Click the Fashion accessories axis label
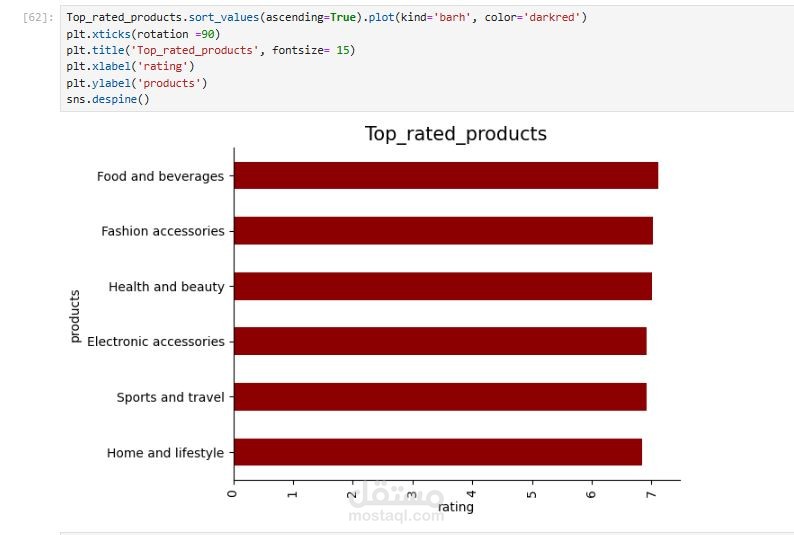 tap(163, 231)
